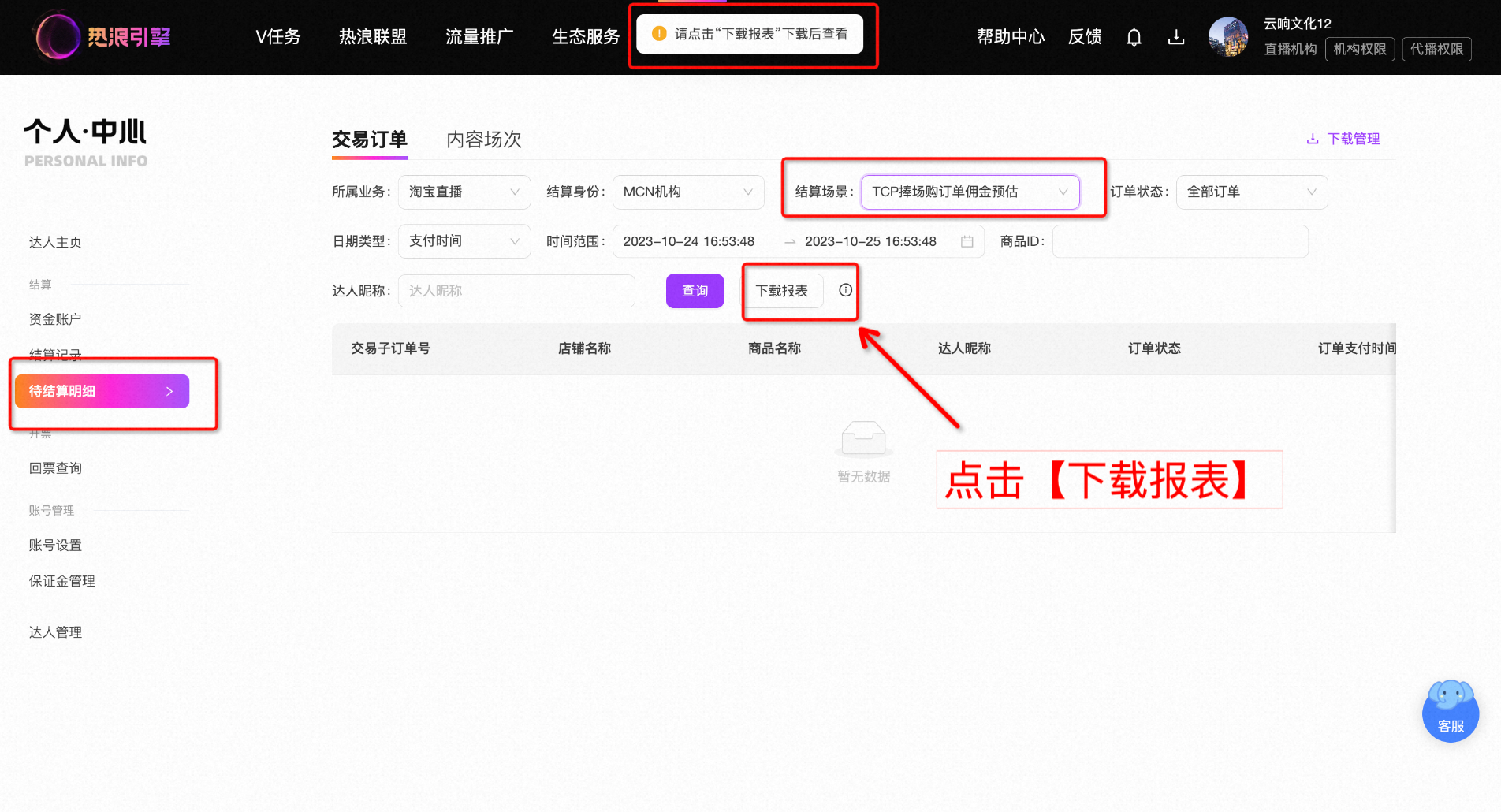Expand the 结算身份 MCN机构 dropdown
The image size is (1501, 812).
(x=688, y=192)
